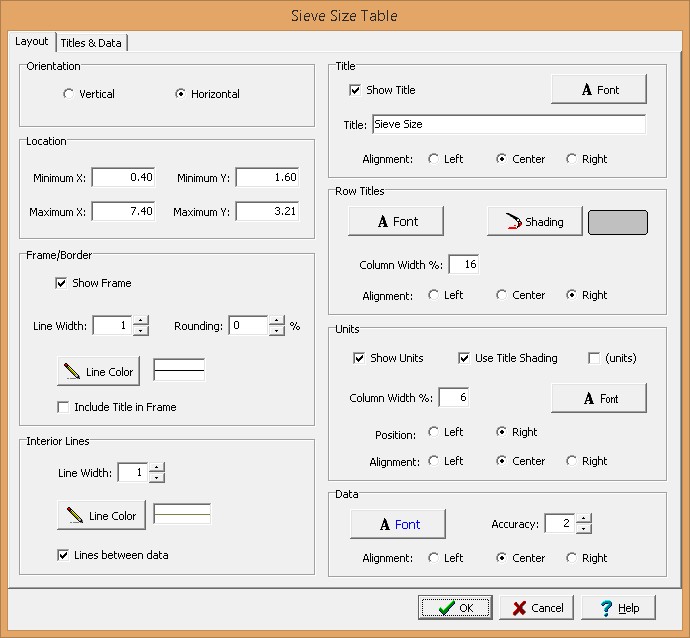Viewport: 690px width, 638px height.
Task: Increase Frame/Border Line Width with up arrow
Action: click(141, 321)
